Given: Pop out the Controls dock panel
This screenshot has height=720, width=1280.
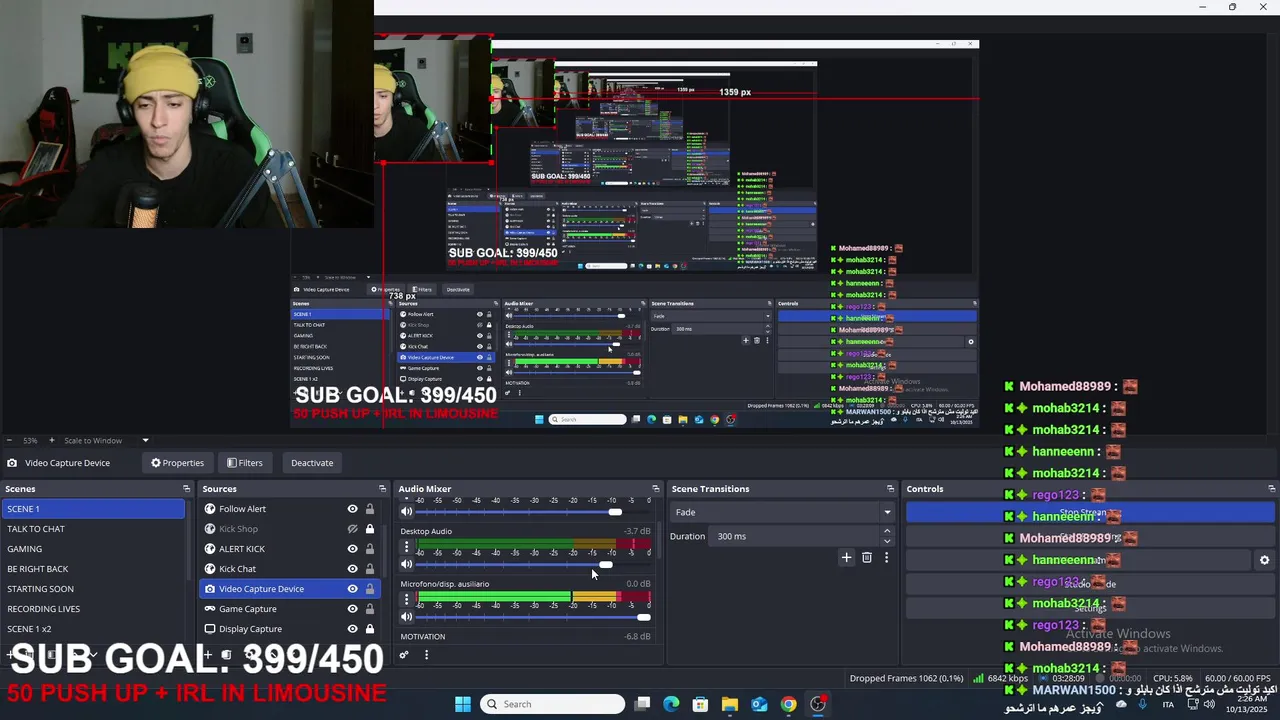Looking at the screenshot, I should point(1271,489).
